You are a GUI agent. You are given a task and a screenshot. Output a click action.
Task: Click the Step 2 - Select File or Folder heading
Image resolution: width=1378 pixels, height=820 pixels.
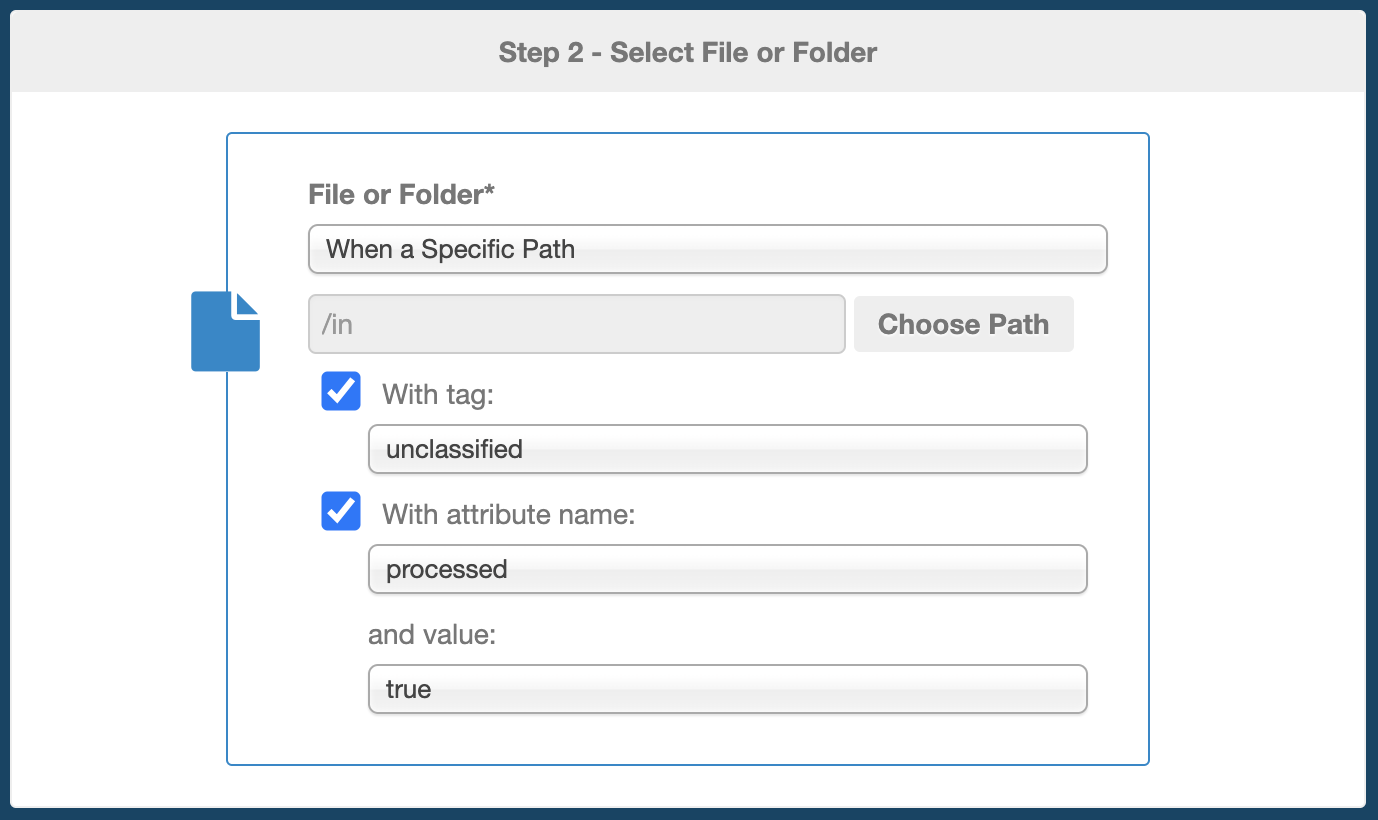688,52
